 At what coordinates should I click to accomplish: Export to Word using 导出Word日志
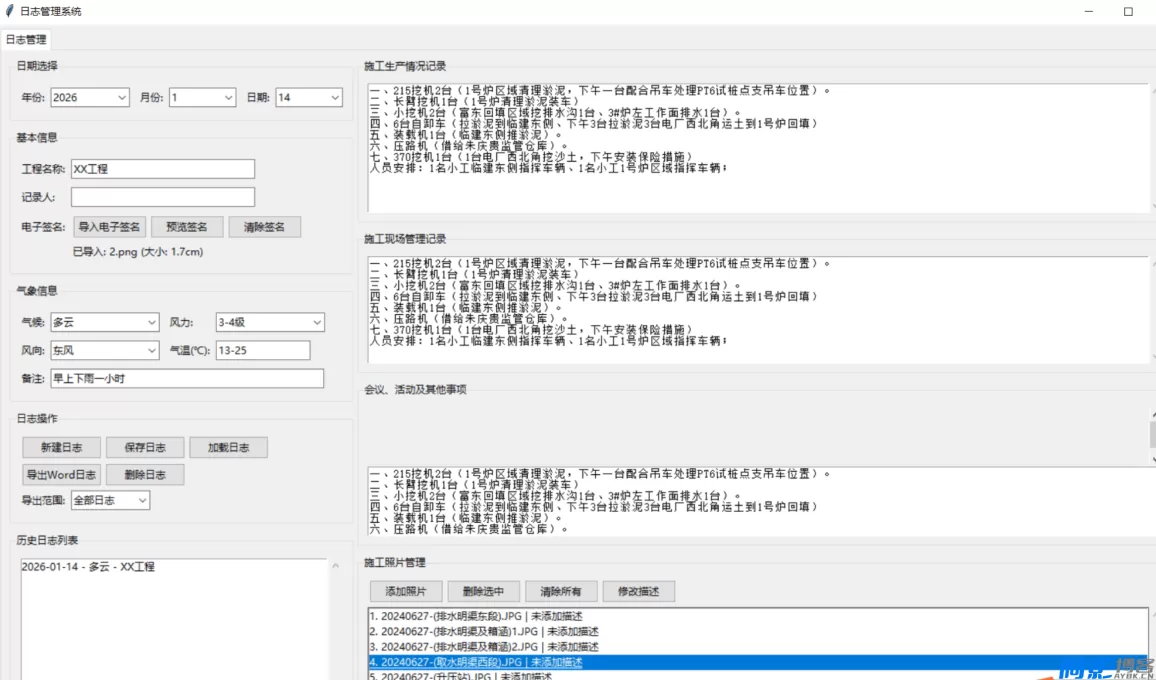click(x=61, y=475)
